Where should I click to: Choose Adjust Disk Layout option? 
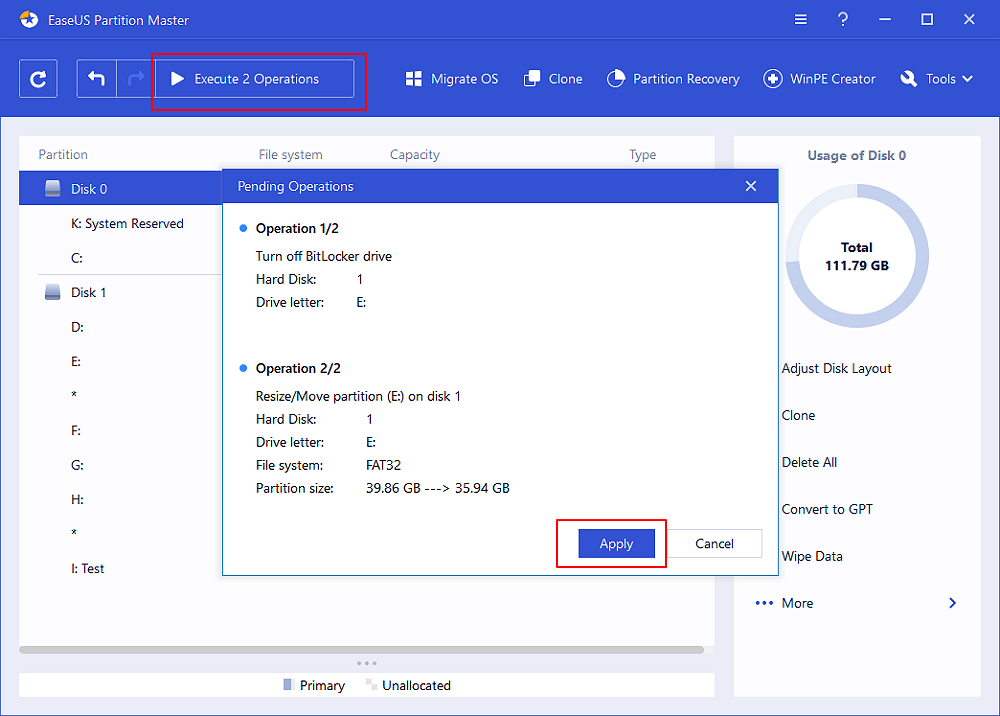[x=837, y=369]
